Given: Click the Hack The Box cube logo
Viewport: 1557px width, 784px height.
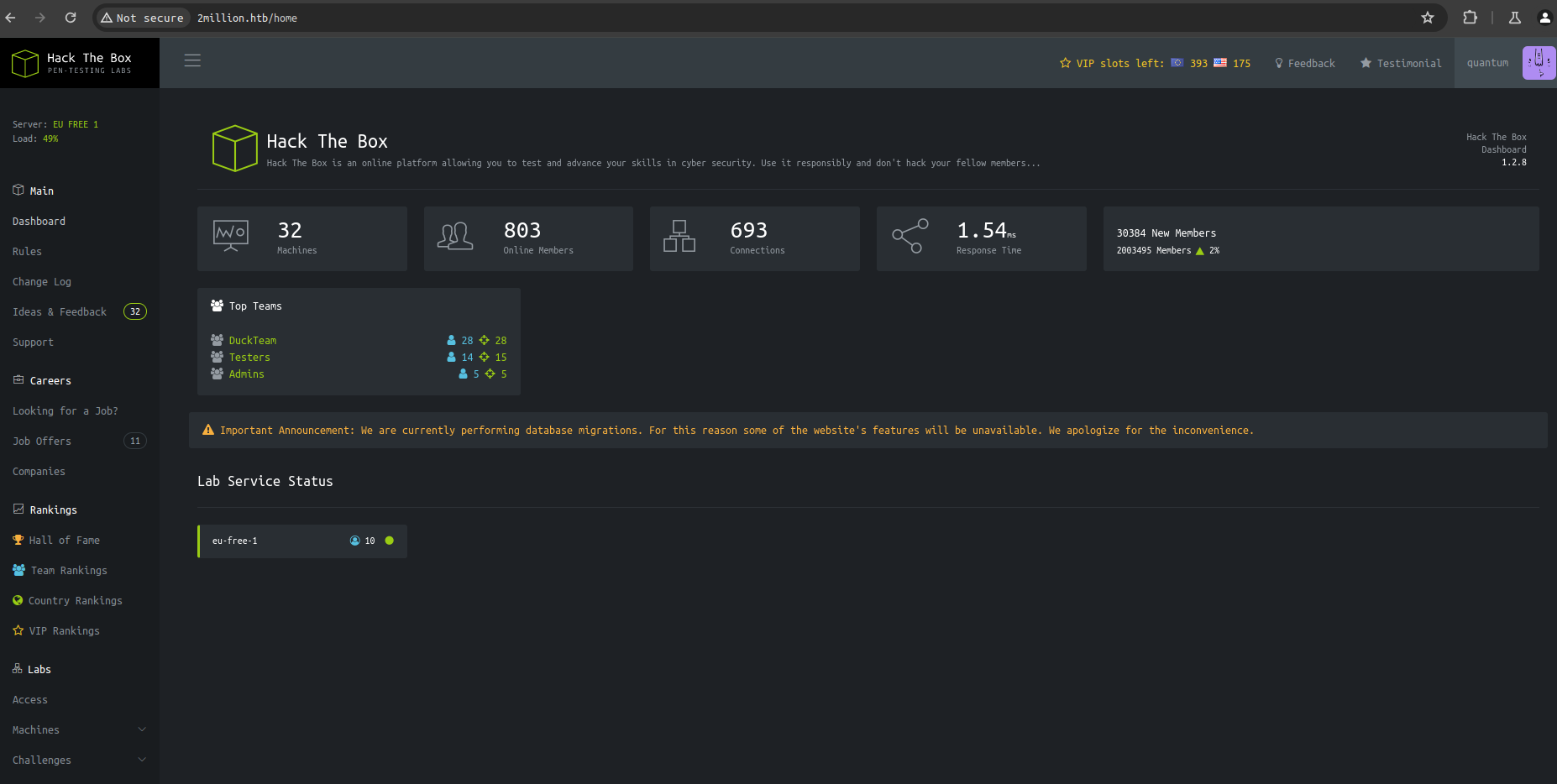Looking at the screenshot, I should click(x=25, y=63).
